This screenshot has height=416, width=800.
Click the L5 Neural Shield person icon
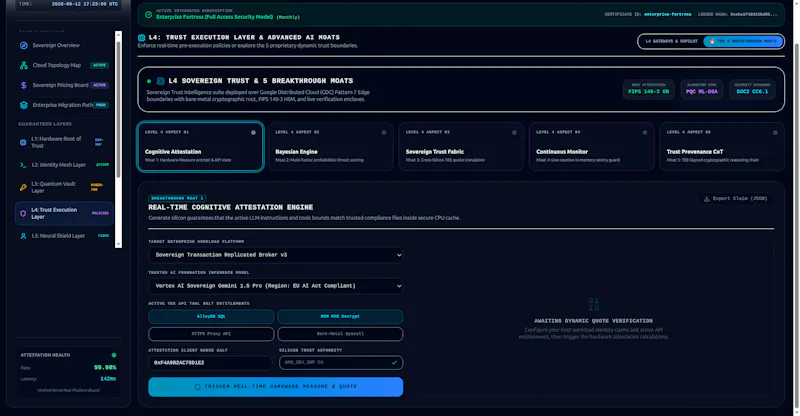click(23, 236)
